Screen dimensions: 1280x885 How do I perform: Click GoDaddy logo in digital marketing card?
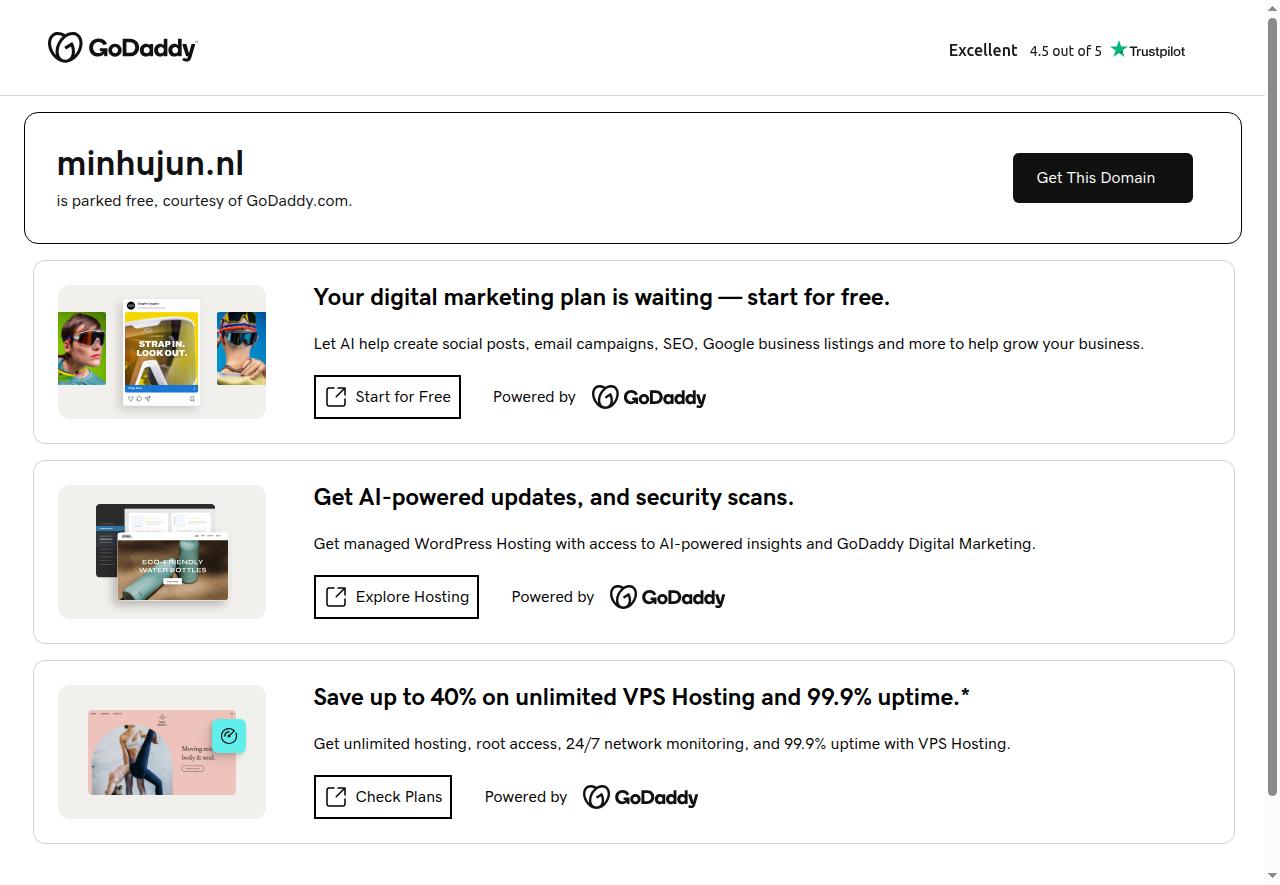click(649, 397)
